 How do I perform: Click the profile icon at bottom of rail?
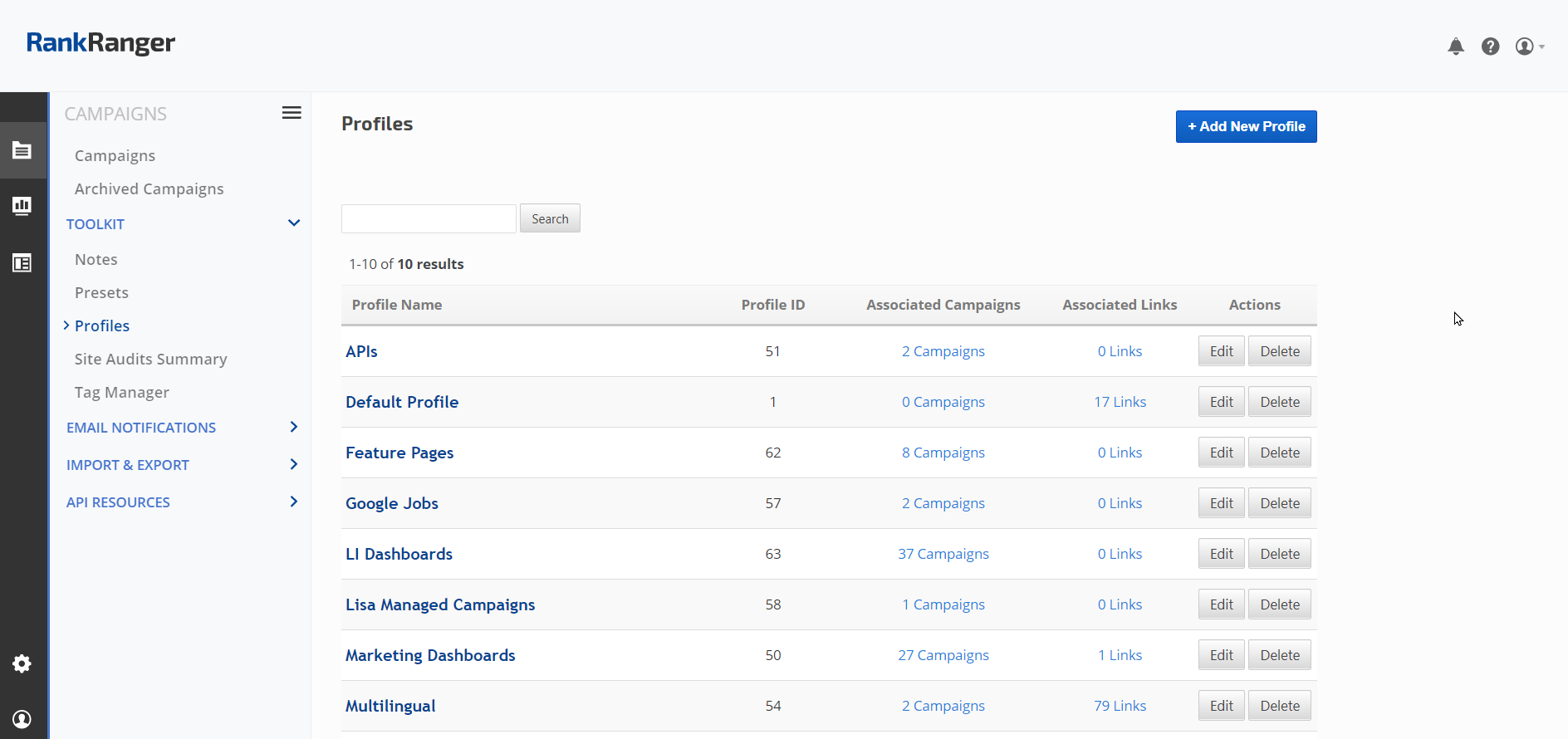tap(22, 719)
